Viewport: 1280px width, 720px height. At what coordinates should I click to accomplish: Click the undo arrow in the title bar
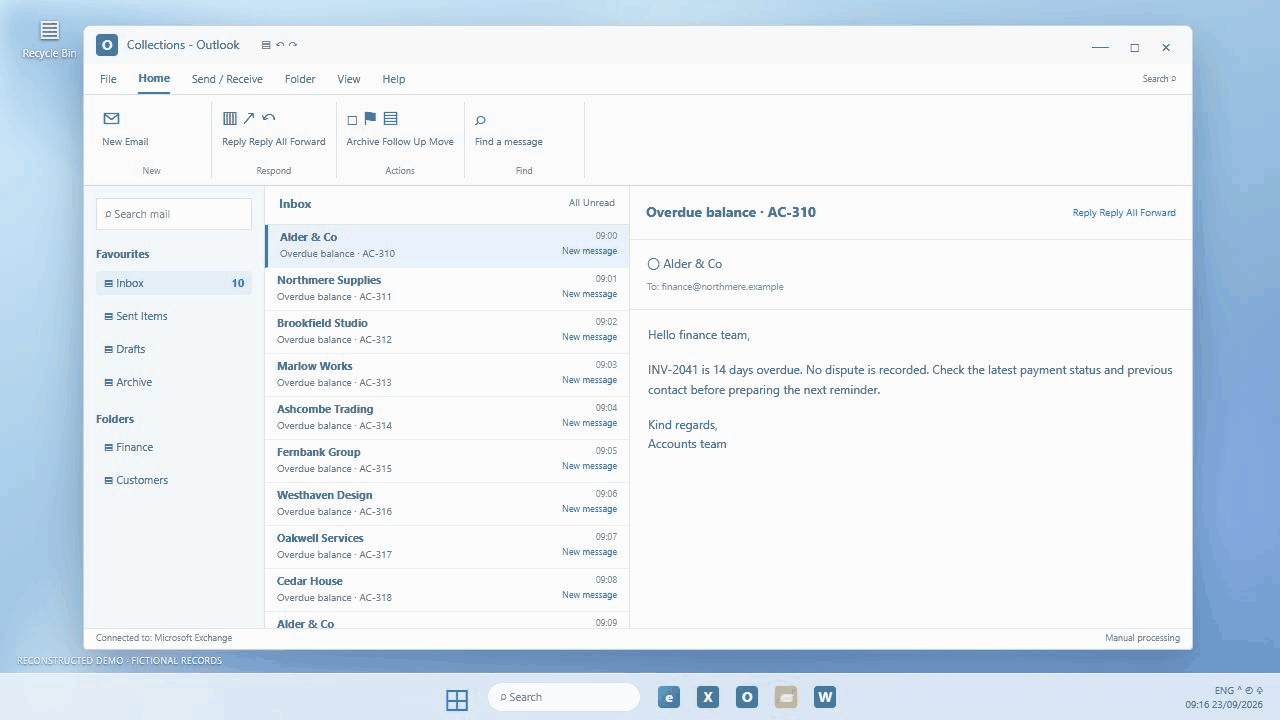pyautogui.click(x=280, y=45)
